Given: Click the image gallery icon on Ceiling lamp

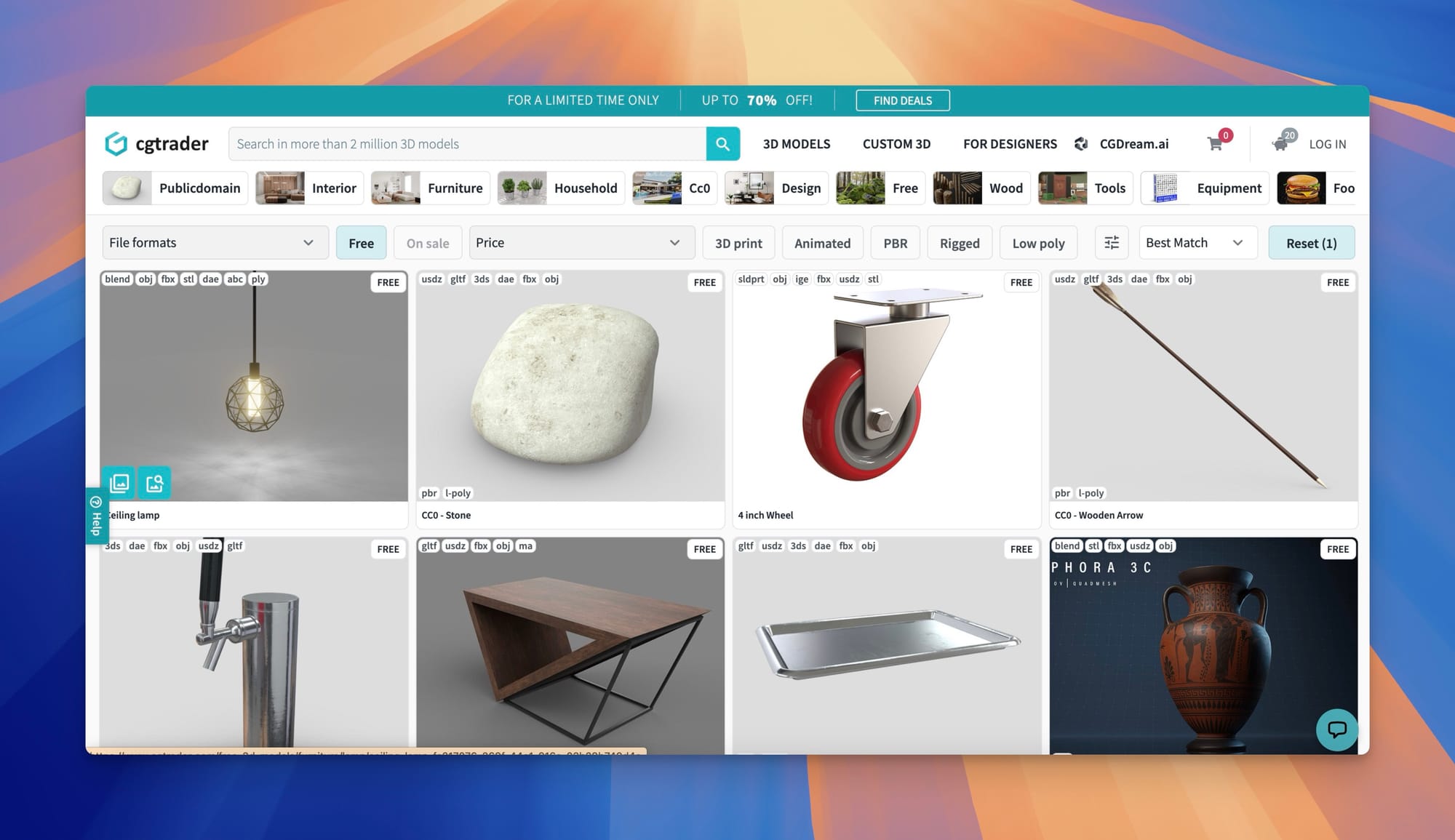Looking at the screenshot, I should click(x=119, y=483).
